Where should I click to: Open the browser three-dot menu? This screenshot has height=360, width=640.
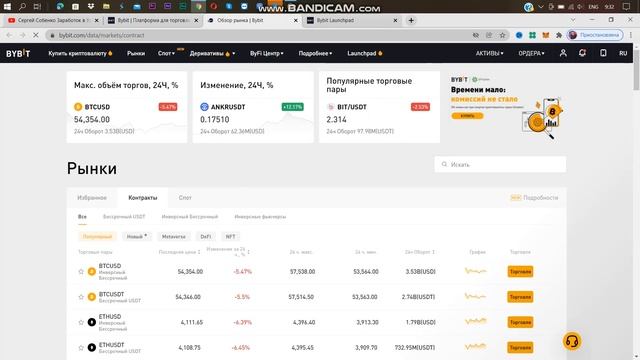[631, 36]
